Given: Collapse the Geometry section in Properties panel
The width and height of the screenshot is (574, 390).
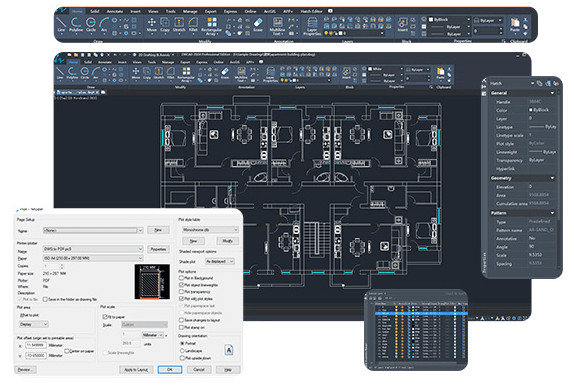Looking at the screenshot, I should pyautogui.click(x=552, y=178).
